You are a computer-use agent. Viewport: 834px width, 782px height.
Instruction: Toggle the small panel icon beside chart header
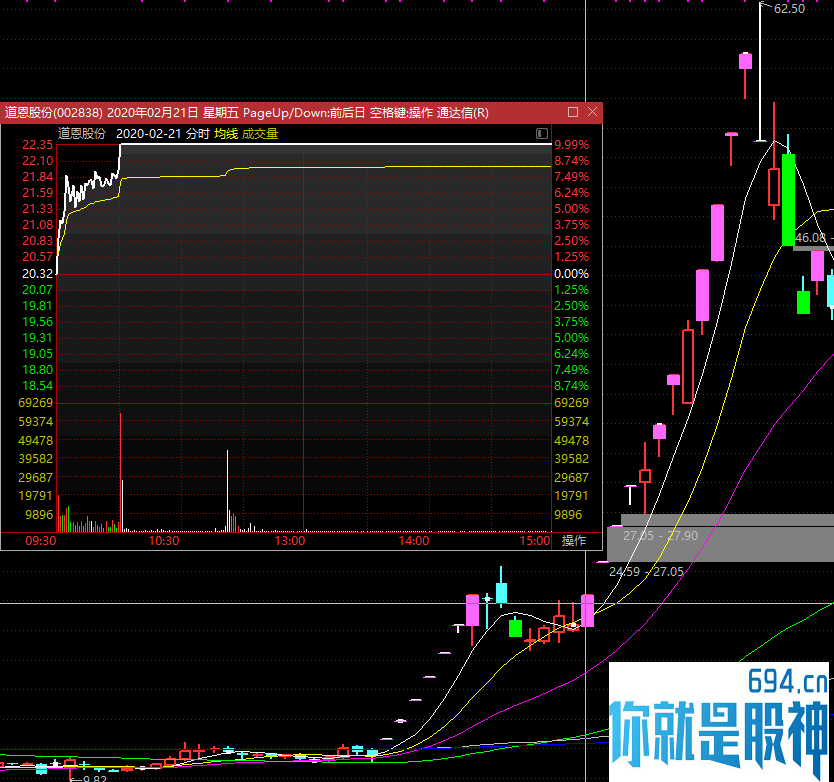pyautogui.click(x=542, y=134)
